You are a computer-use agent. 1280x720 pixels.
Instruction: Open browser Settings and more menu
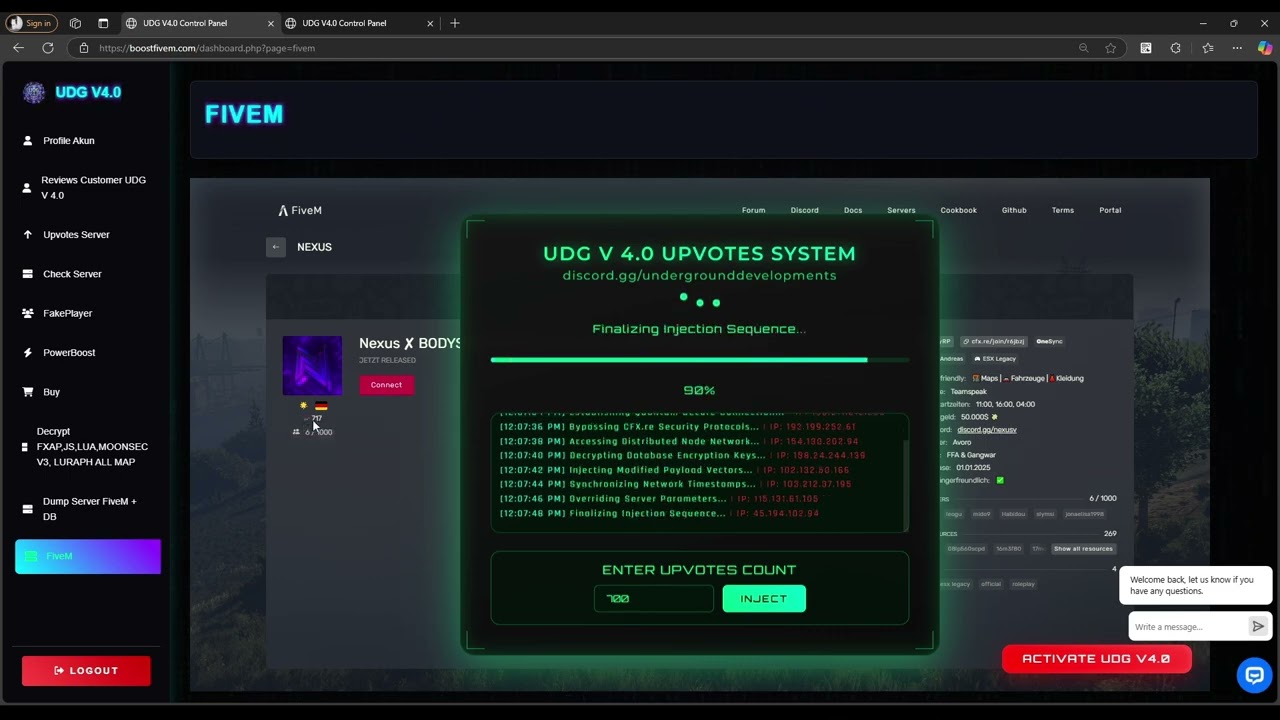point(1237,48)
